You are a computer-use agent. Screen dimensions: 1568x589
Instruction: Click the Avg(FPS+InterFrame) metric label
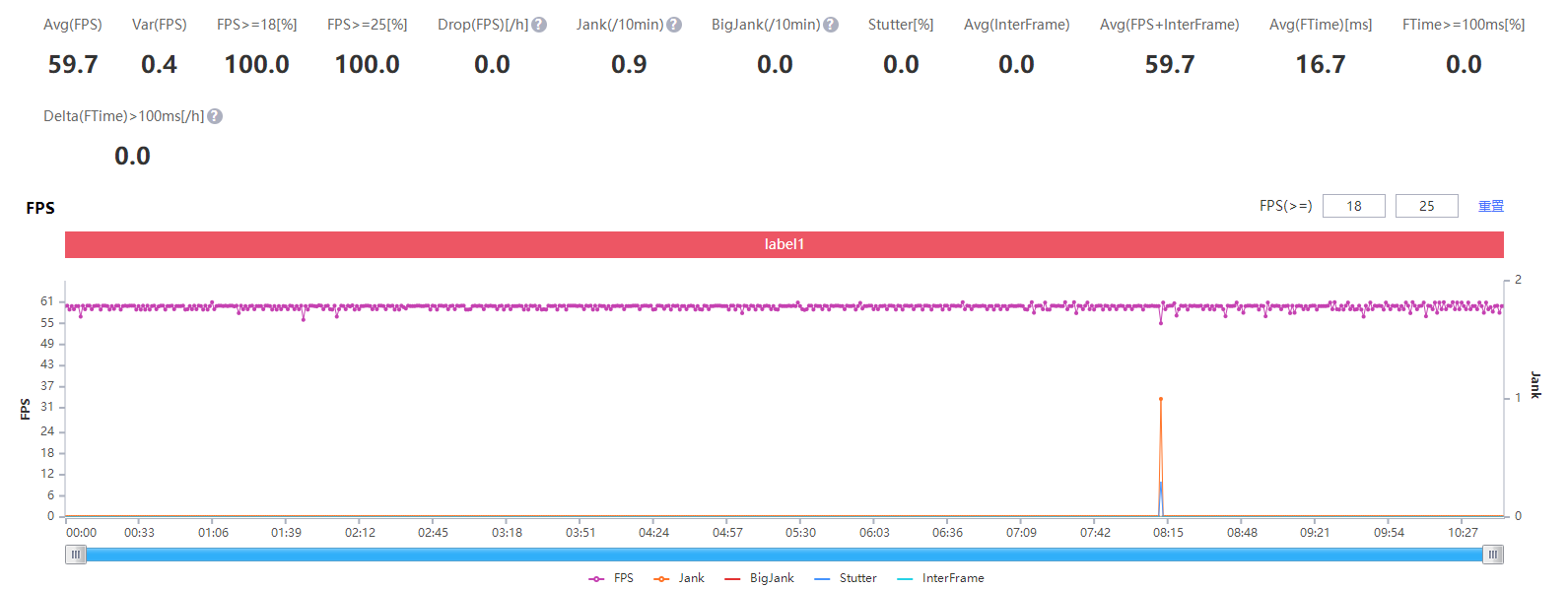pyautogui.click(x=1170, y=25)
